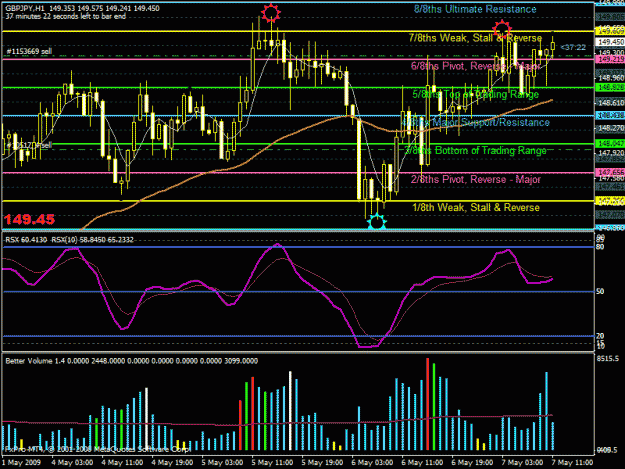Click the '5/8ths Top of Trading Range' label
This screenshot has height=469, width=625.
475,94
